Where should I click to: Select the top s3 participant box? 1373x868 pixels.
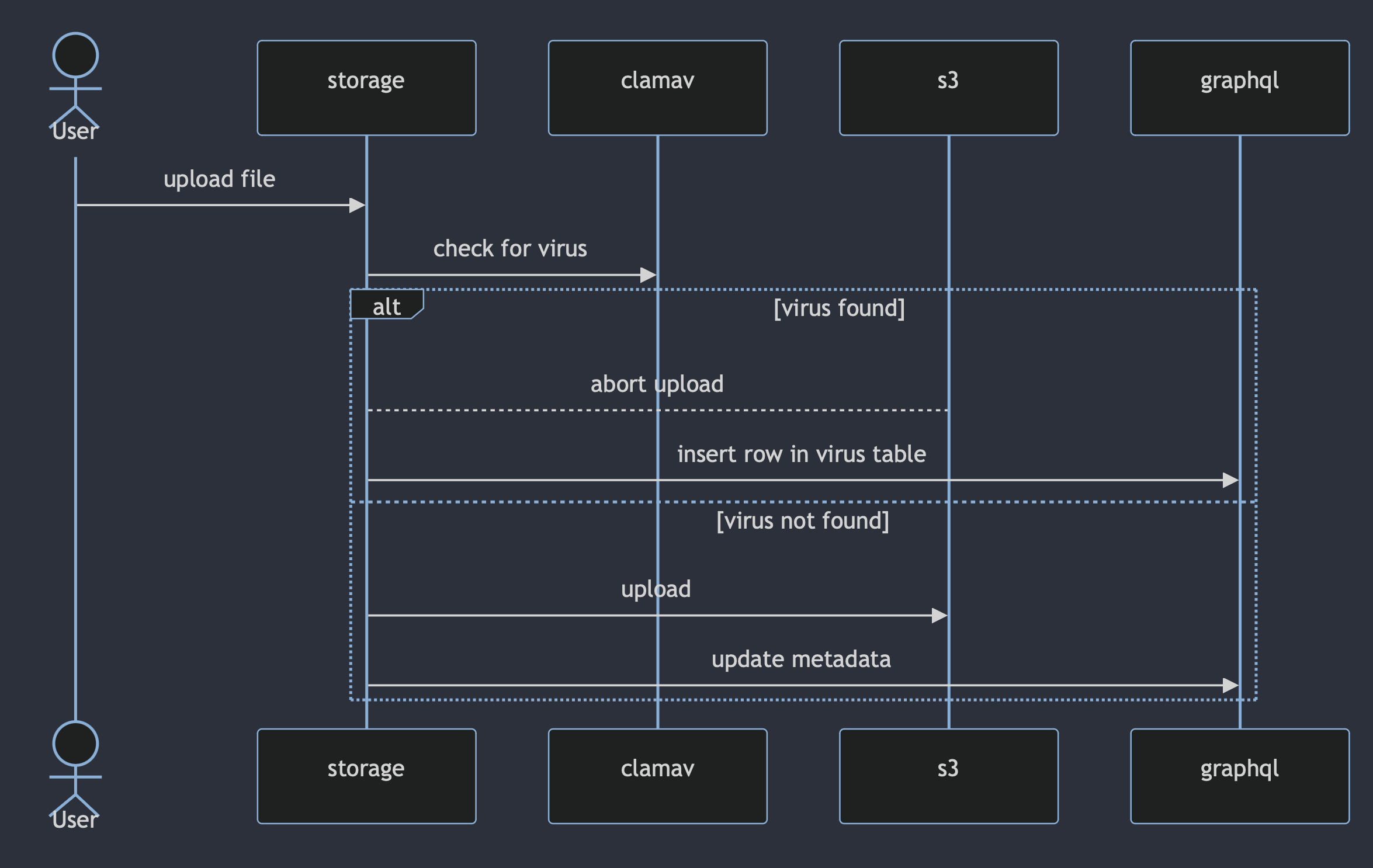point(948,88)
